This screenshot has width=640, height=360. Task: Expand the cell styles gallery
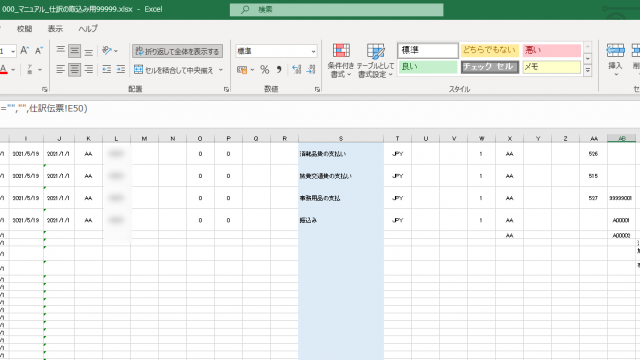[588, 71]
